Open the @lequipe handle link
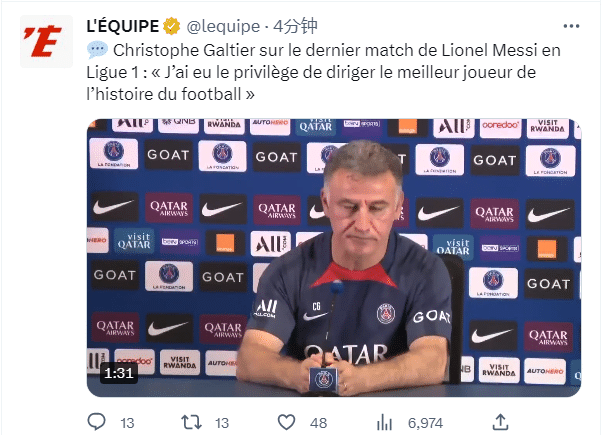The width and height of the screenshot is (614, 435). [x=223, y=23]
